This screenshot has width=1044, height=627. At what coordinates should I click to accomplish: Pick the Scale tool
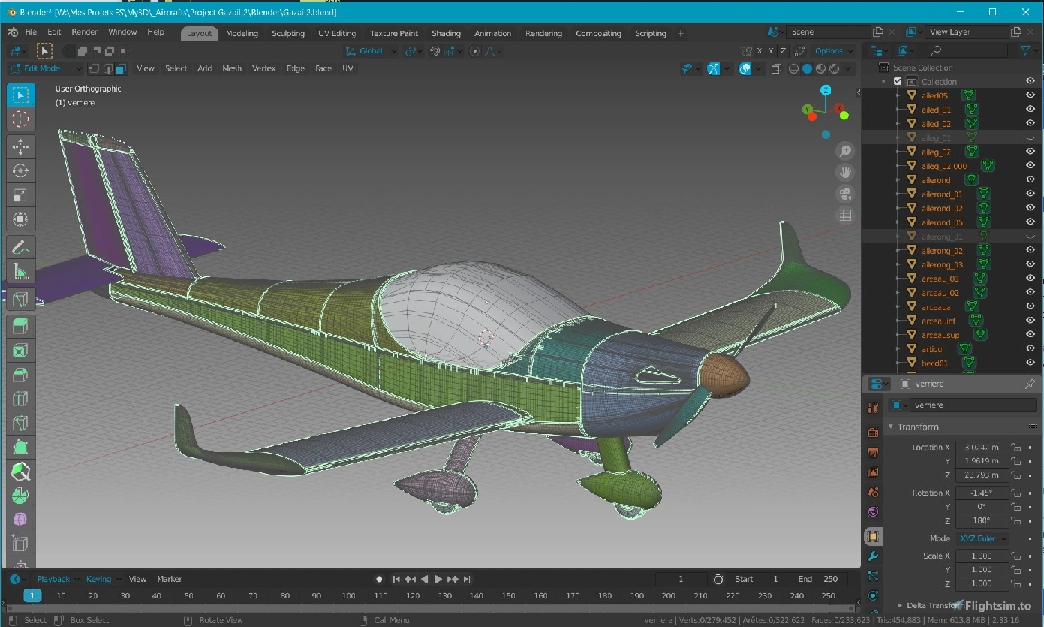[x=21, y=195]
